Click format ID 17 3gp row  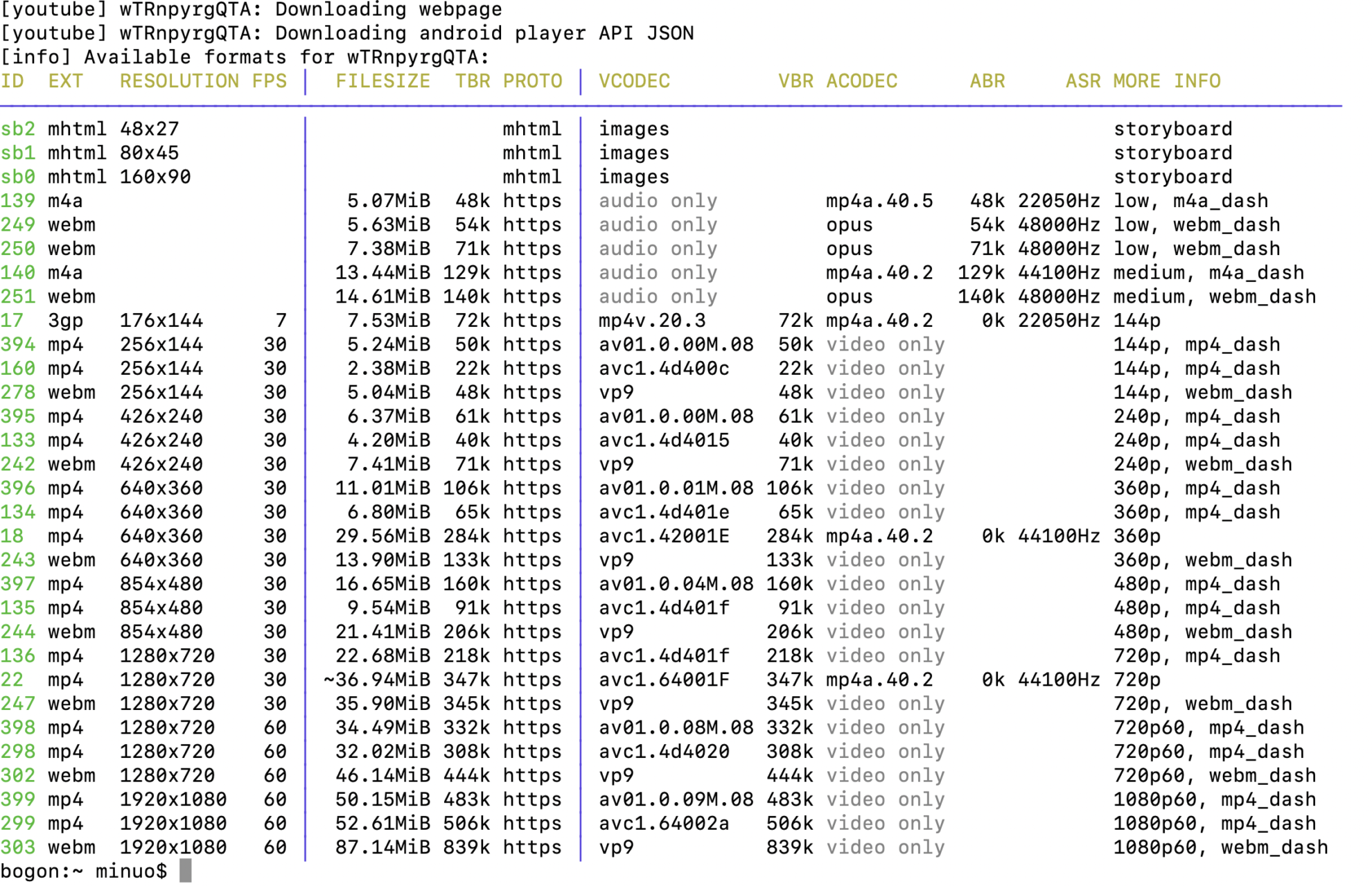click(12, 320)
